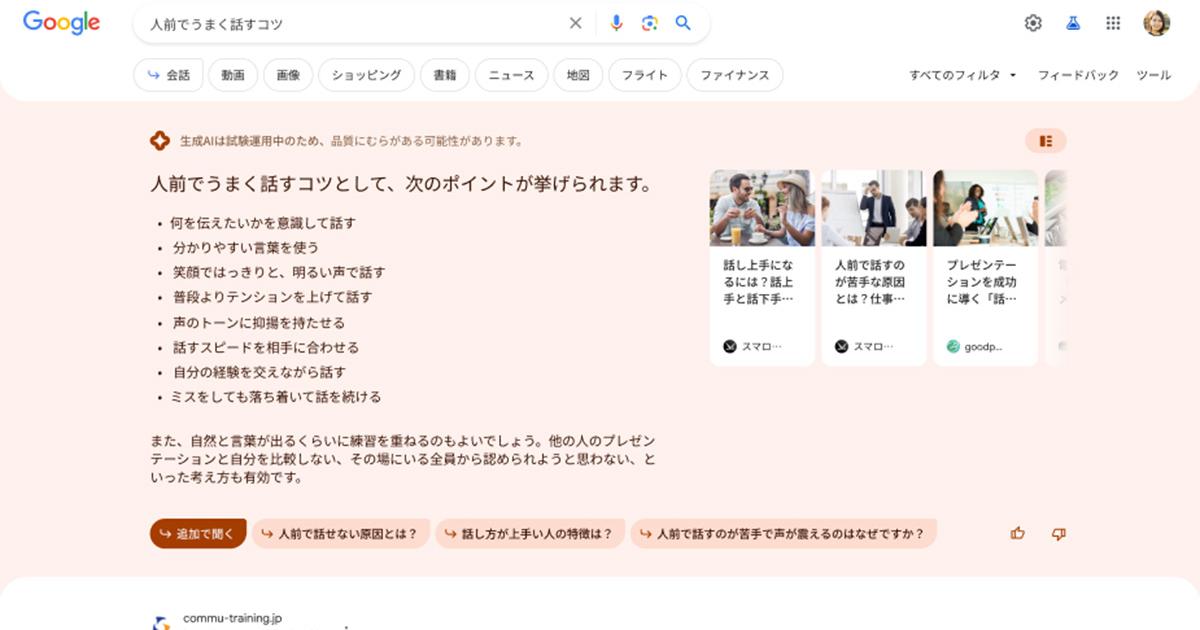This screenshot has width=1200, height=630.
Task: Open Google Lens image search
Action: click(649, 23)
